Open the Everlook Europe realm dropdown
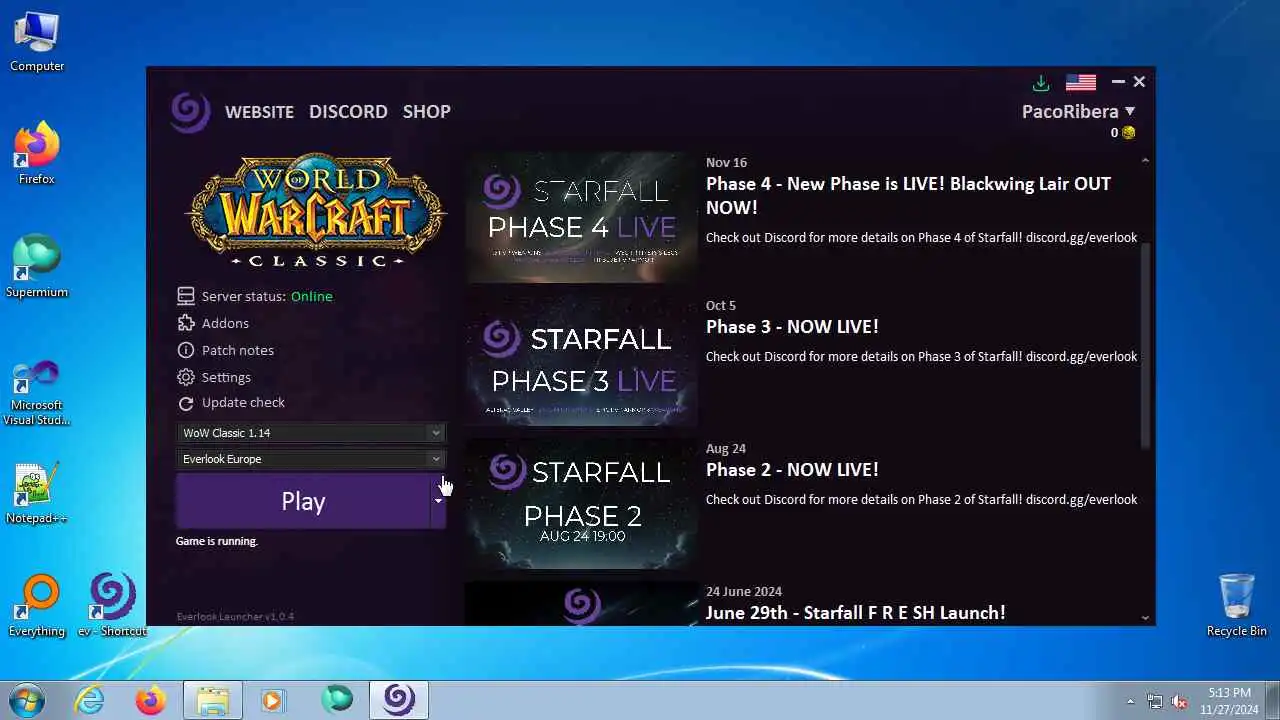This screenshot has height=720, width=1280. [x=311, y=459]
